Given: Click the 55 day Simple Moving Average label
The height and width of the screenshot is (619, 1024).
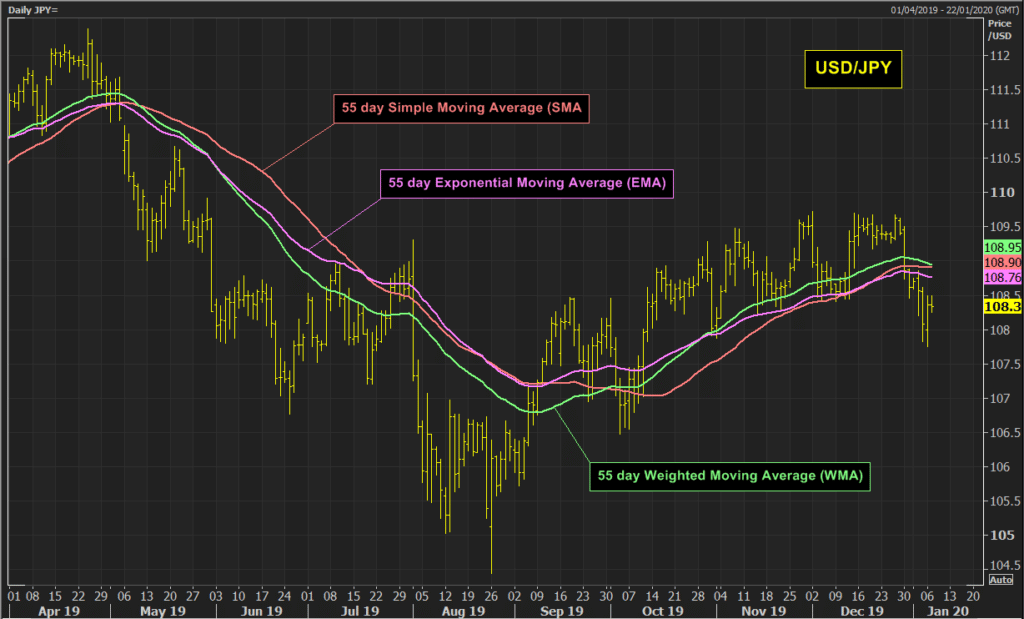Looking at the screenshot, I should [460, 107].
